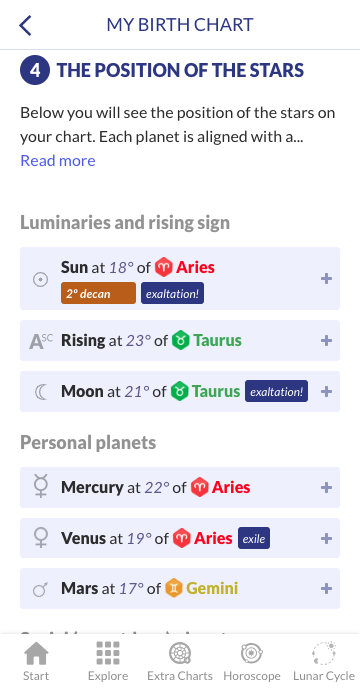Expand the Mercury in Aries row

[326, 487]
